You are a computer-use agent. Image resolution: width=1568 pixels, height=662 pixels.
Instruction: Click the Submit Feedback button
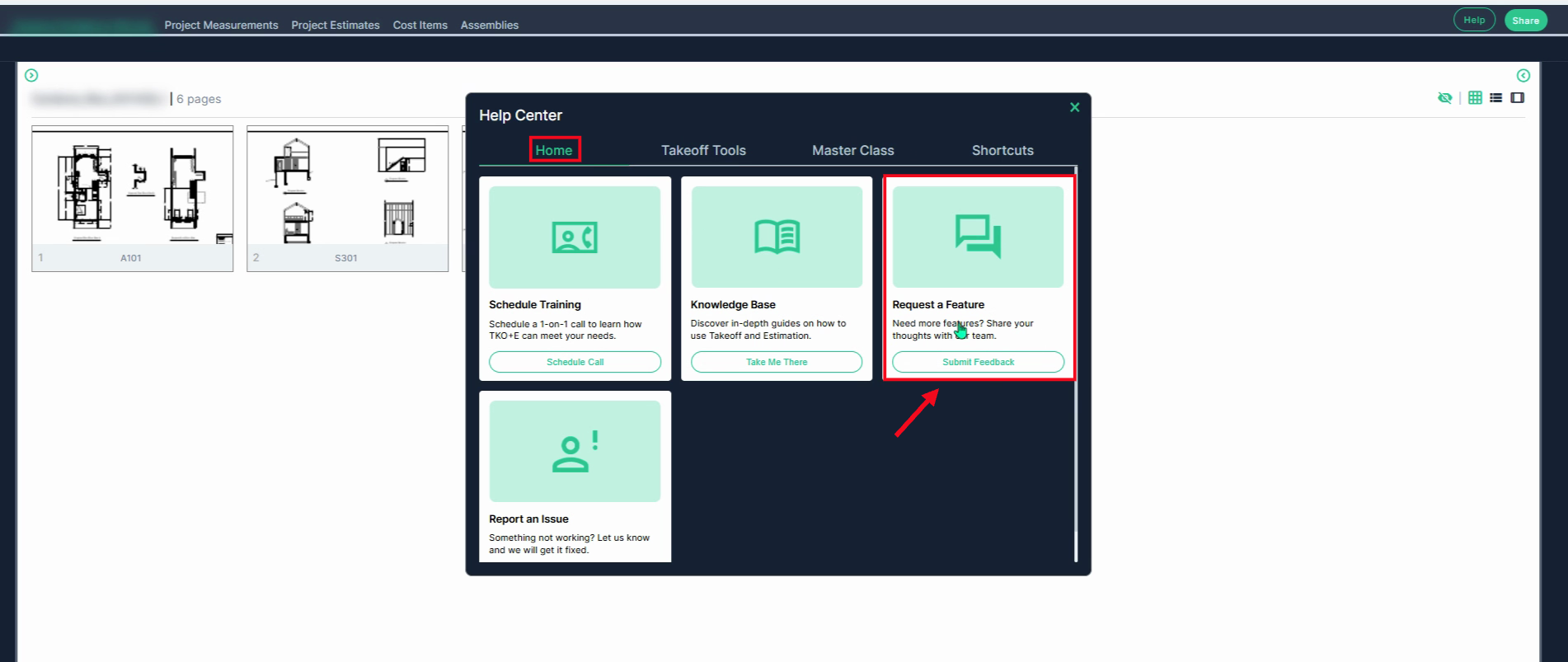[x=978, y=362]
